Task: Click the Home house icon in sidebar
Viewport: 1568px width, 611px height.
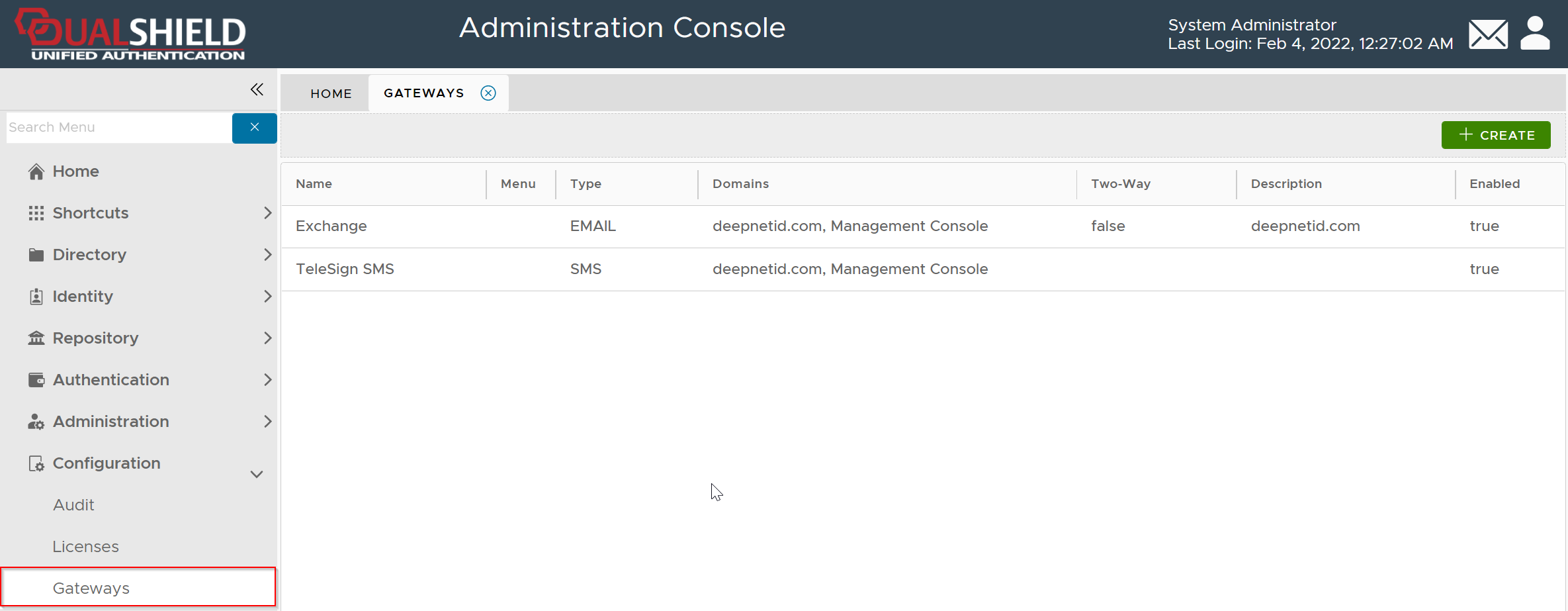Action: pos(36,172)
